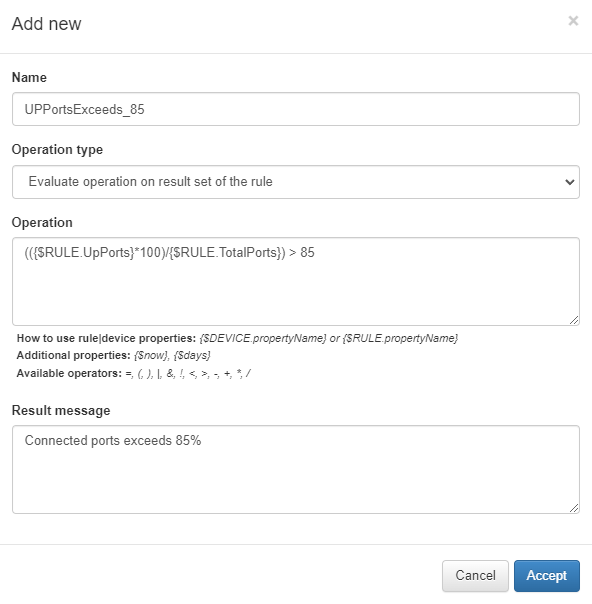
Task: Click the Name field label
Action: coord(29,77)
